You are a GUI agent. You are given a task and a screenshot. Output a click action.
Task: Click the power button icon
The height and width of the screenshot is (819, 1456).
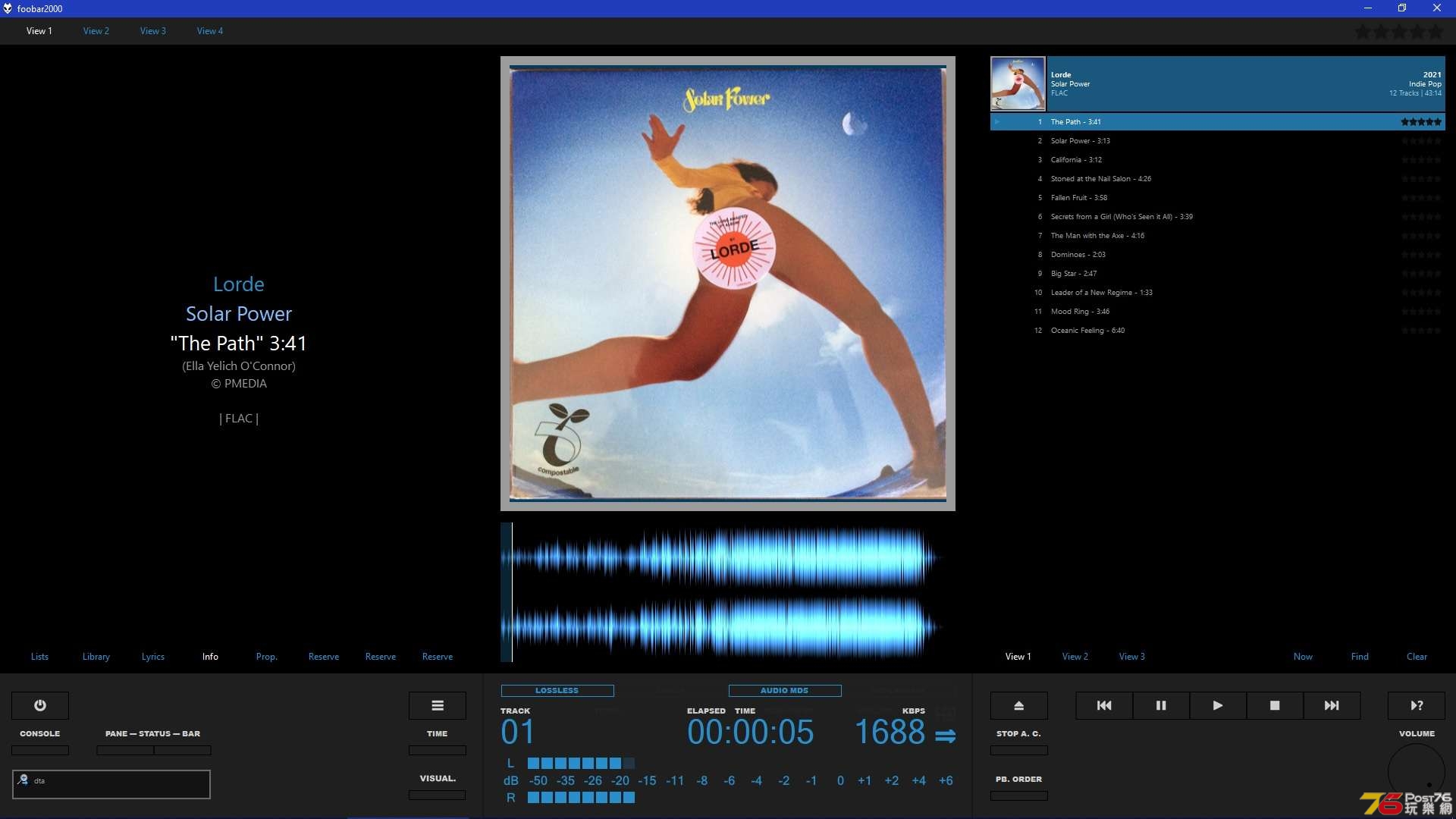(x=40, y=705)
